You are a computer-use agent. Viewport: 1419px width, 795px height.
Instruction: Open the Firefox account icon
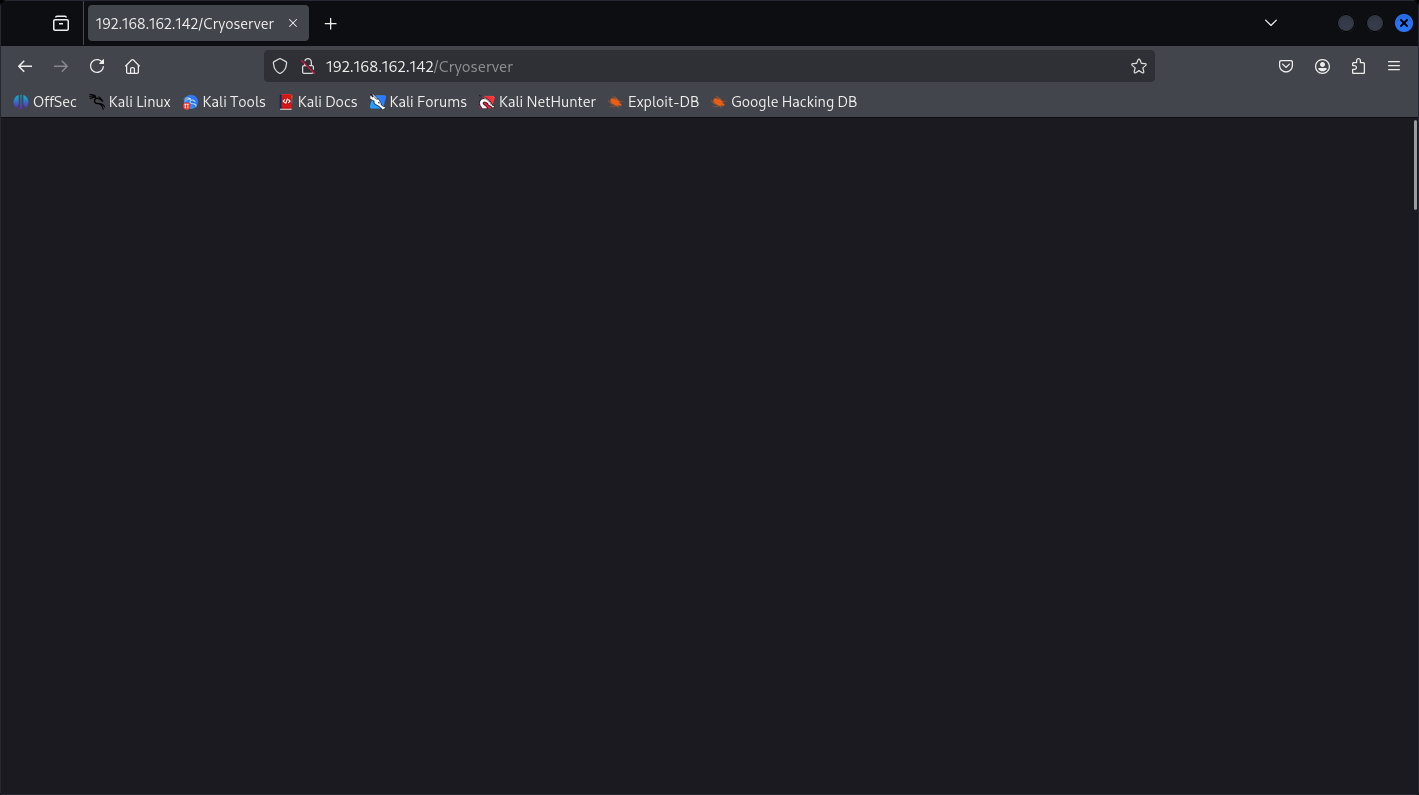pos(1322,66)
